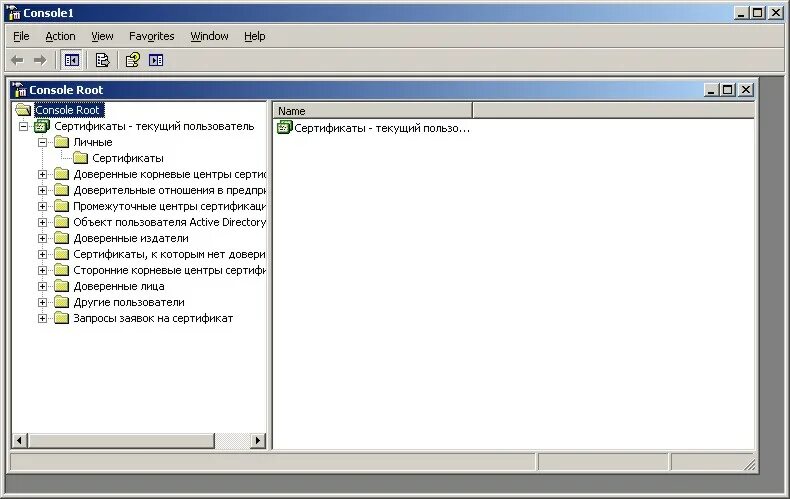Click the Name column header
The image size is (790, 499).
click(x=373, y=110)
